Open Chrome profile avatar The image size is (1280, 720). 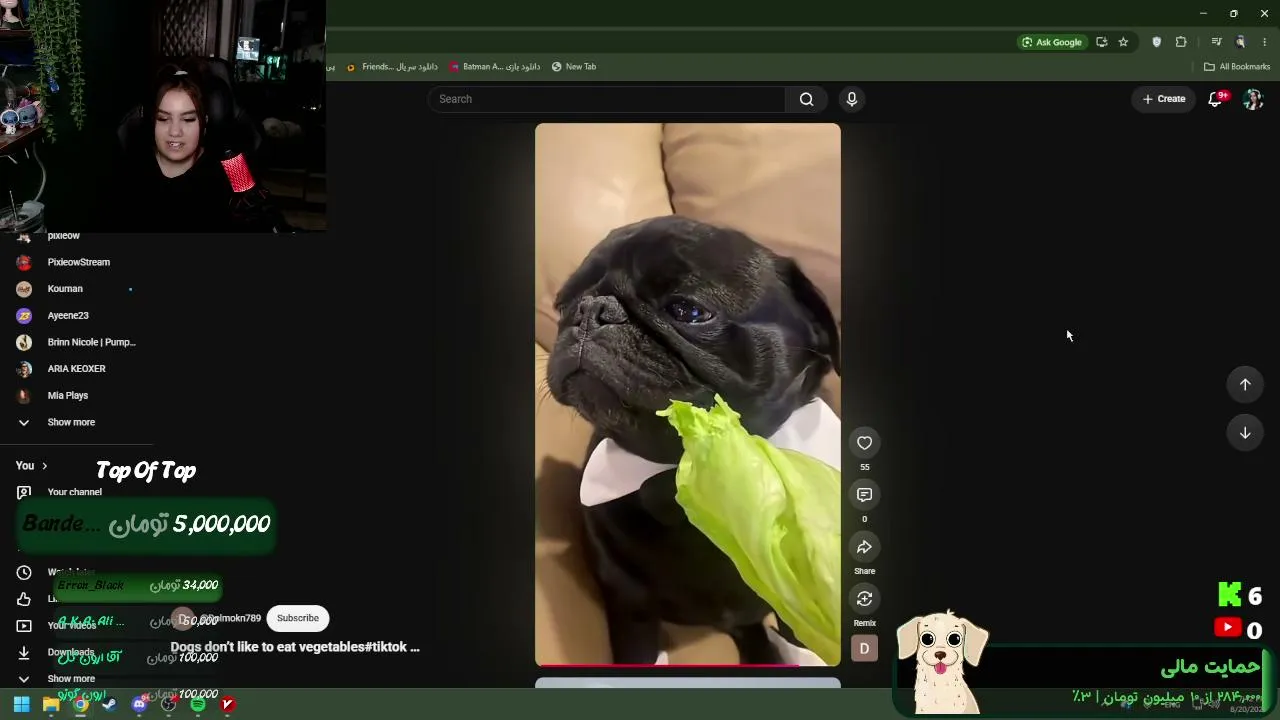click(1241, 42)
